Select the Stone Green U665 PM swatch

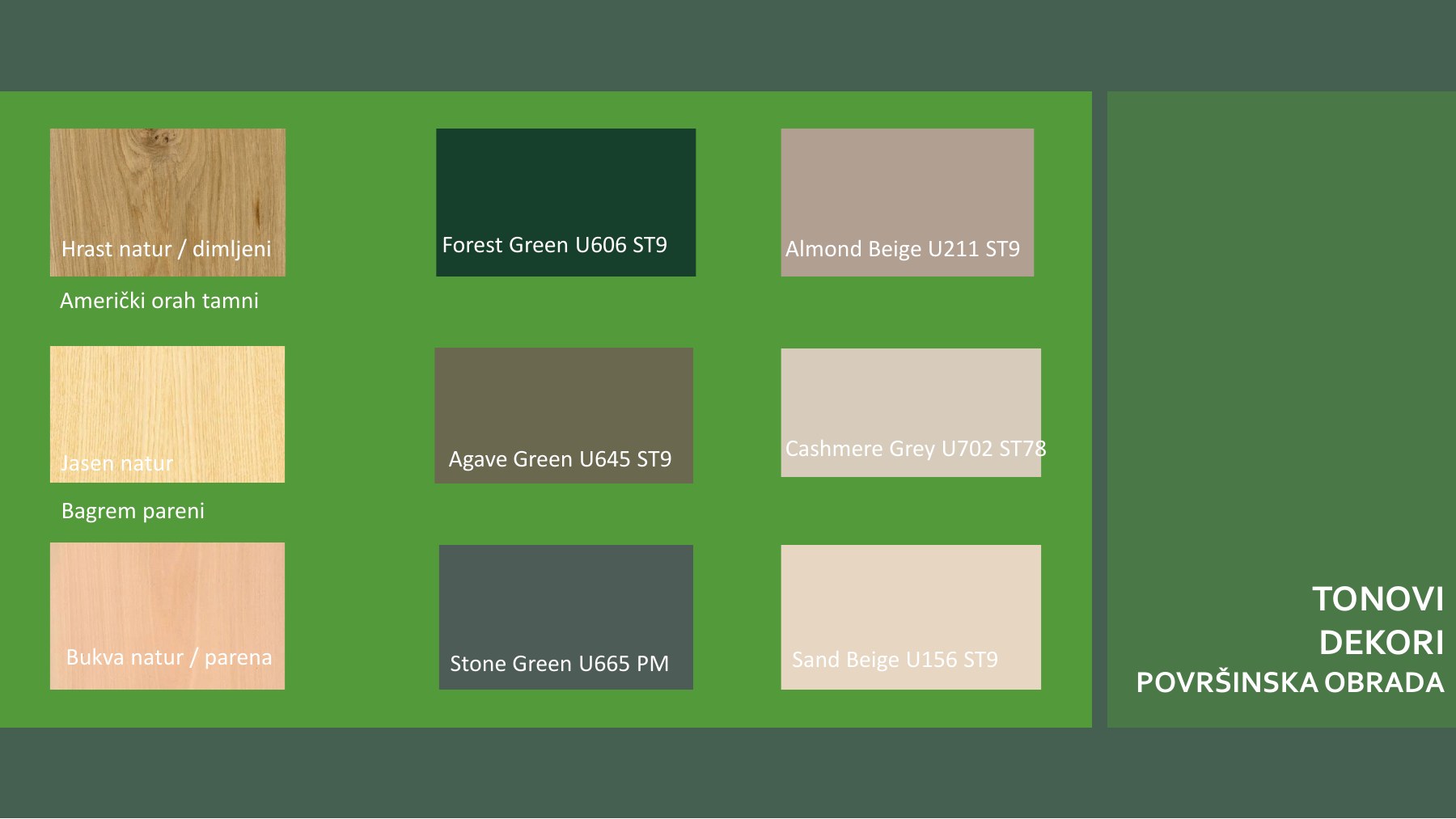566,617
